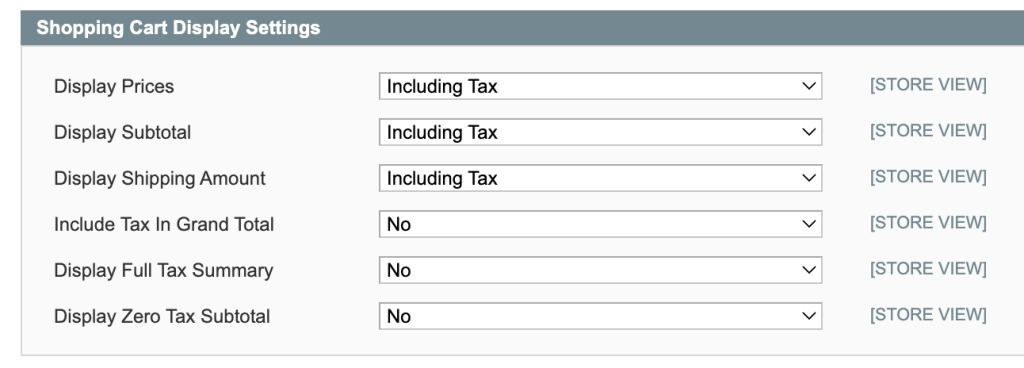Click the Display Shipping Amount label
The width and height of the screenshot is (1024, 368).
click(159, 178)
